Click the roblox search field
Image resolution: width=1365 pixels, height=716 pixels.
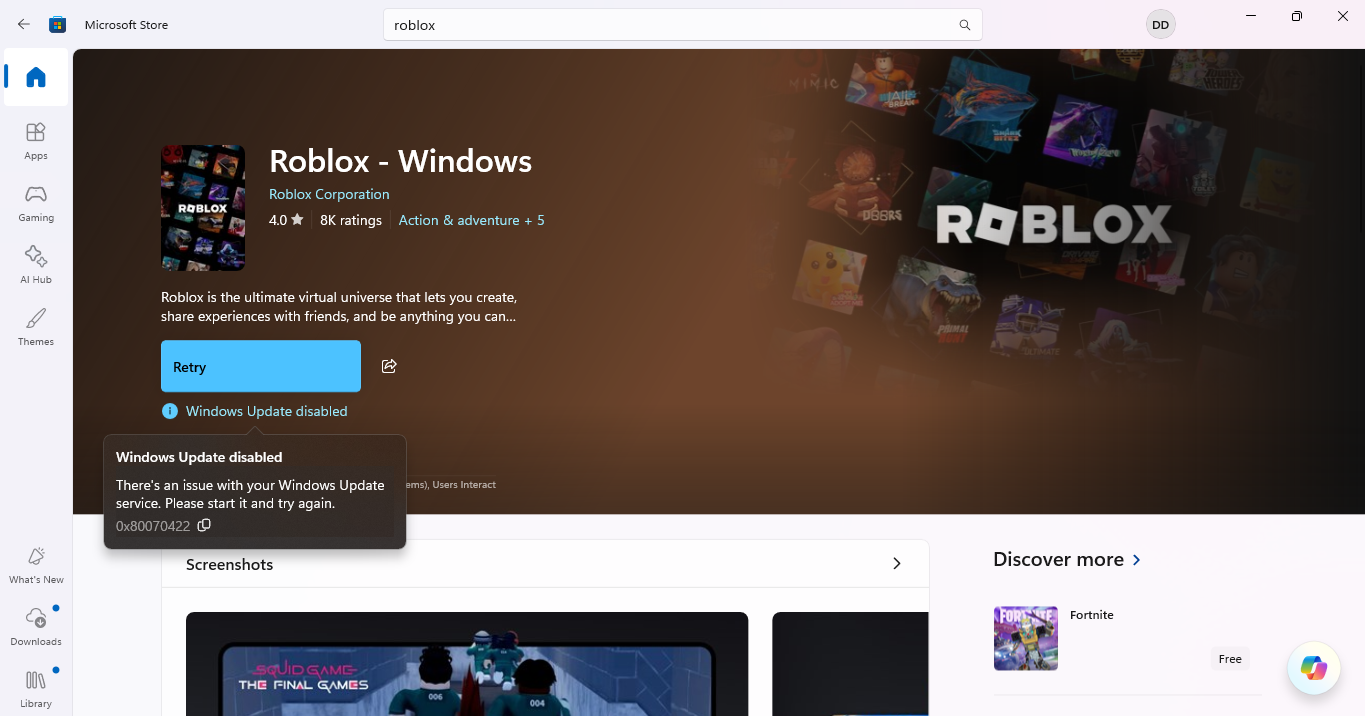coord(683,24)
